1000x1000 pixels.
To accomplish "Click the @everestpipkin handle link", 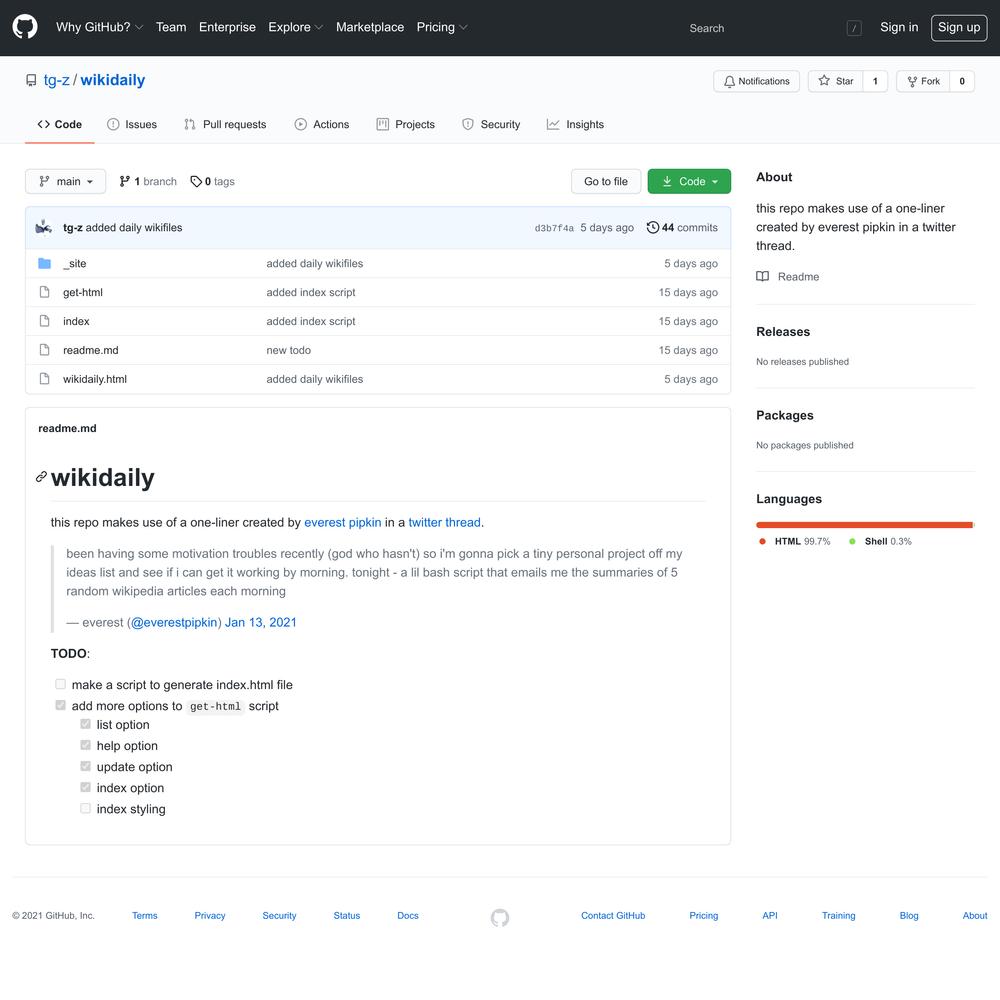I will click(x=174, y=622).
